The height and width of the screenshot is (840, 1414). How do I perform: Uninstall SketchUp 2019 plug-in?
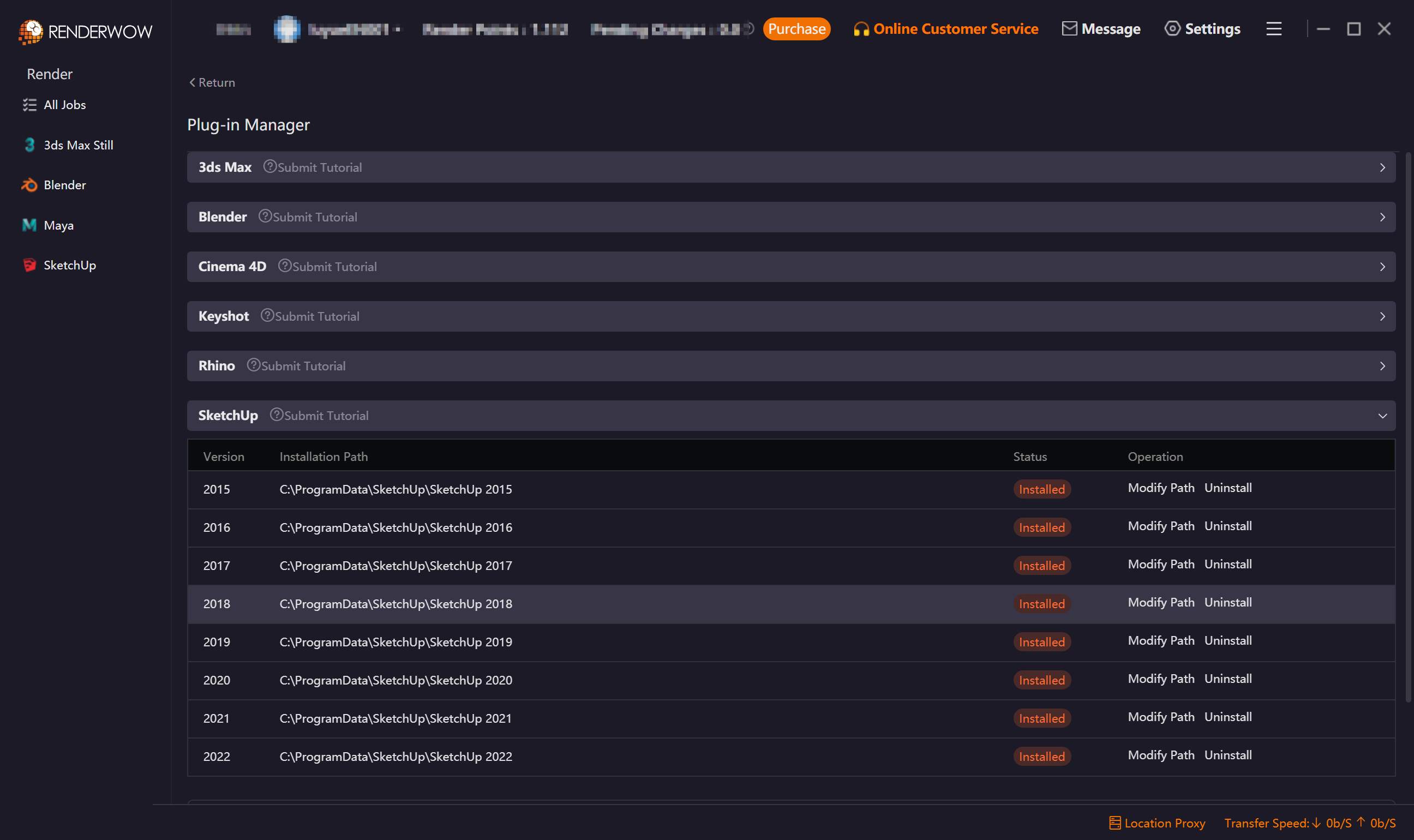coord(1228,641)
